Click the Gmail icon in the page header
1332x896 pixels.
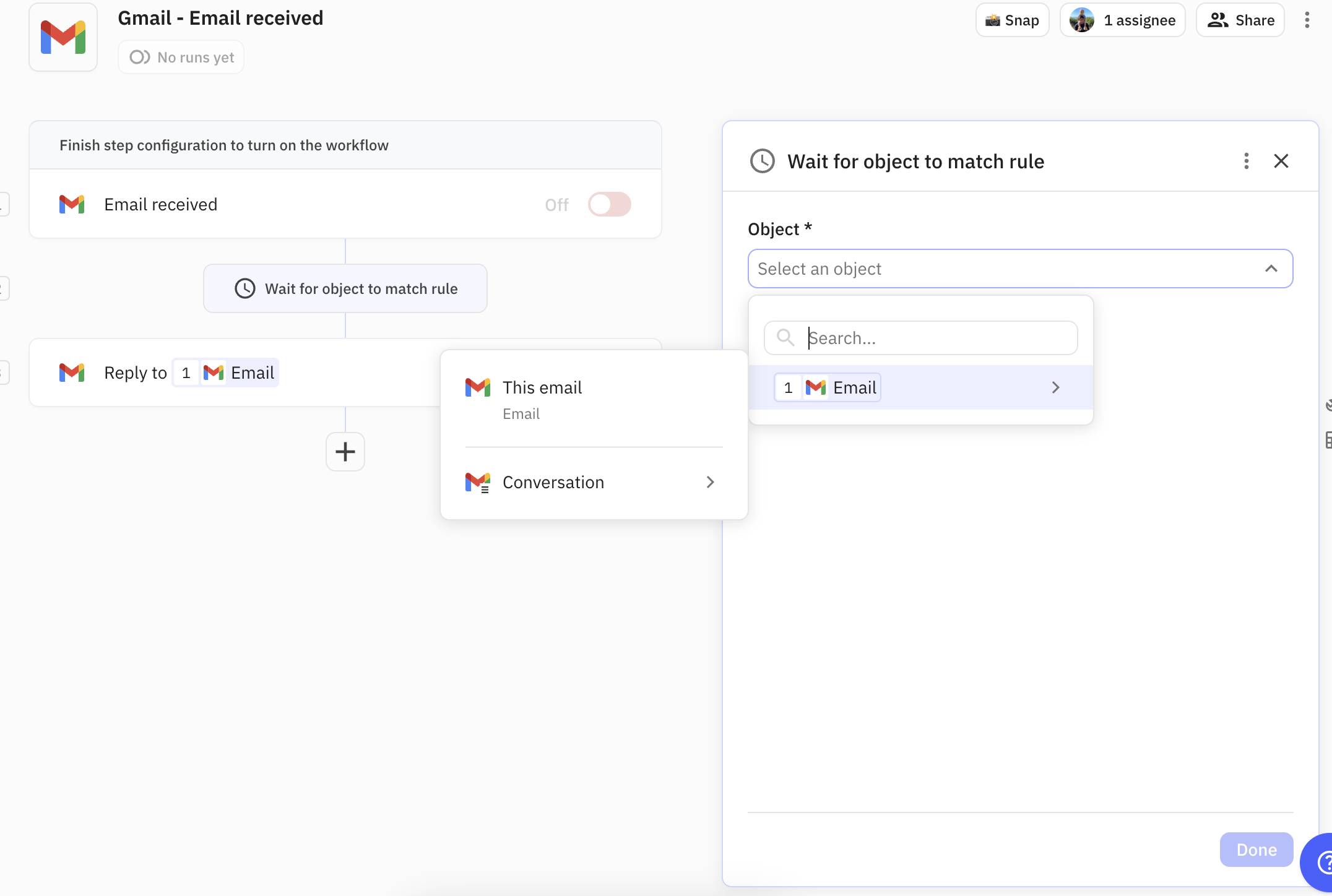[63, 37]
